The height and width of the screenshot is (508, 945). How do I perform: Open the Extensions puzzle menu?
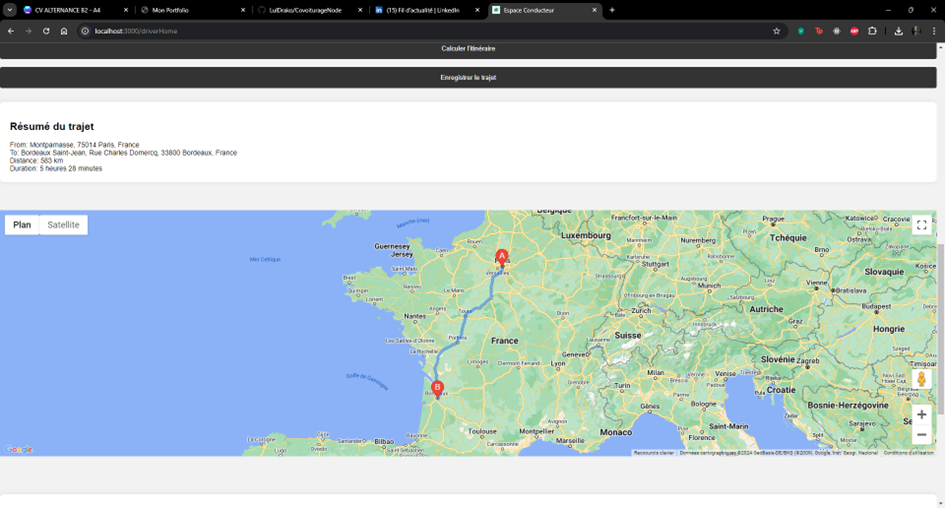click(x=872, y=31)
